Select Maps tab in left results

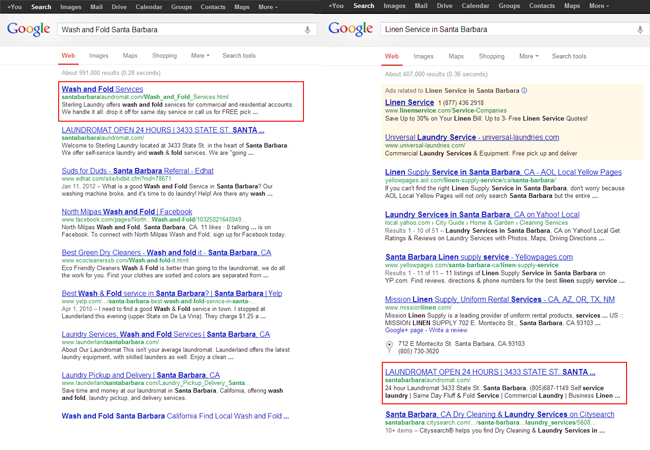pos(130,56)
